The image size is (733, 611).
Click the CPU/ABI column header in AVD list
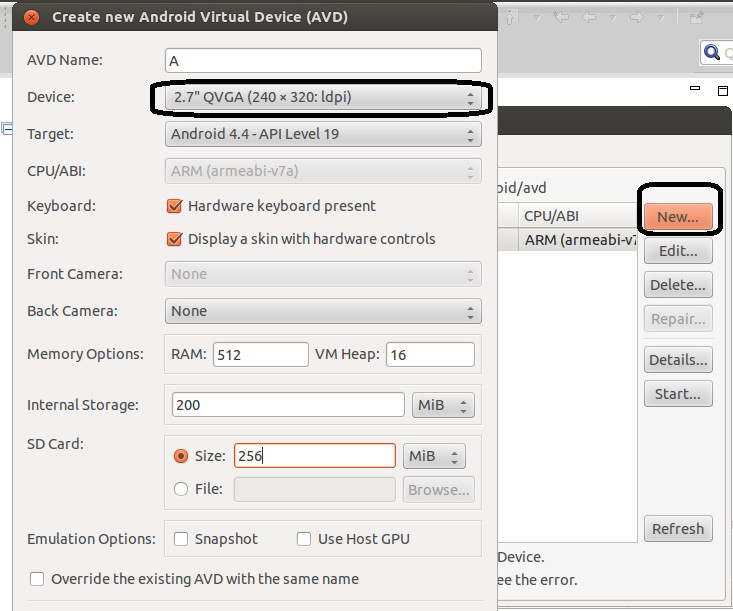(578, 216)
